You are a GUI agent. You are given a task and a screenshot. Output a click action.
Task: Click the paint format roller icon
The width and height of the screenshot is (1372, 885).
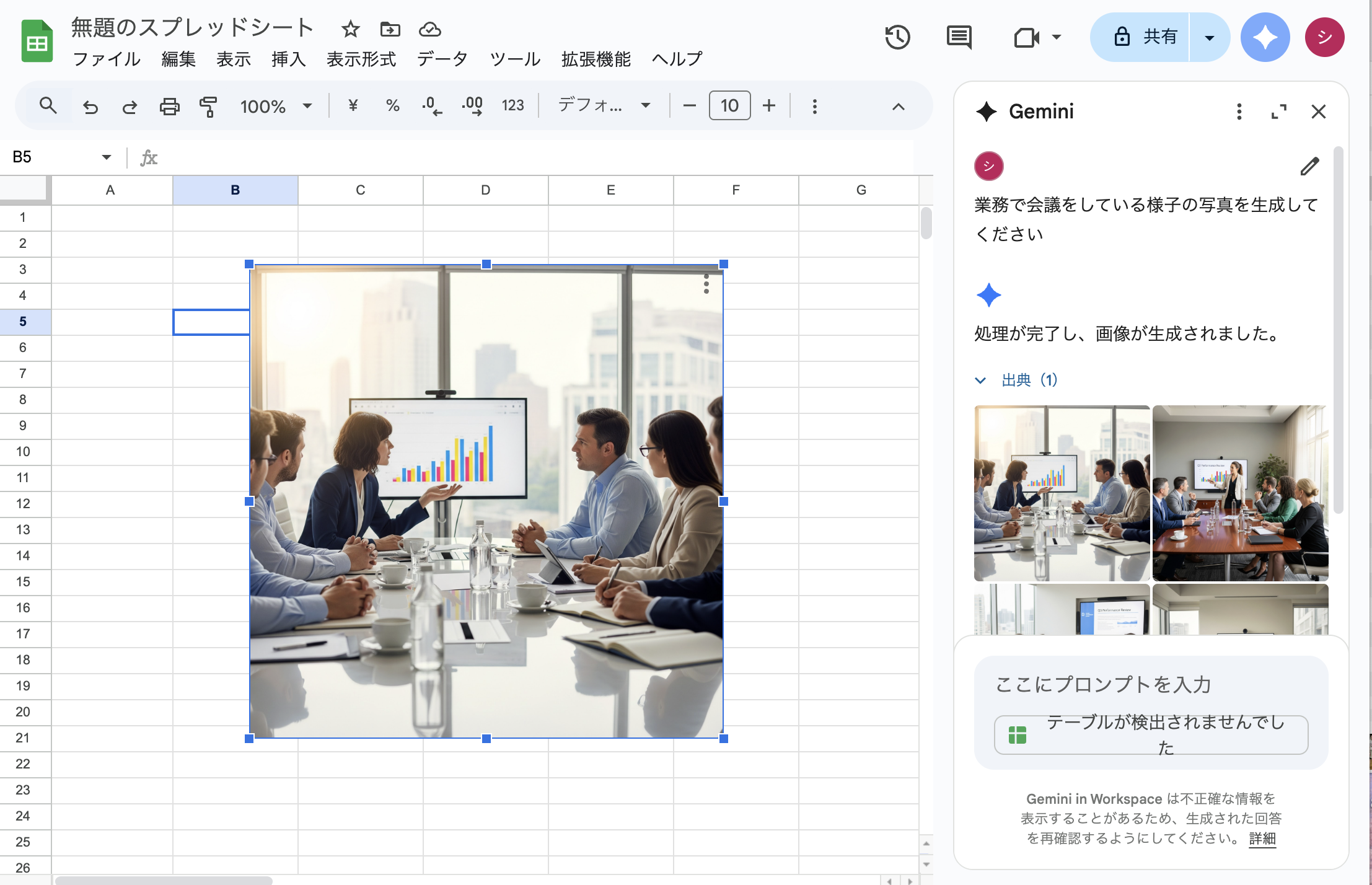click(208, 107)
